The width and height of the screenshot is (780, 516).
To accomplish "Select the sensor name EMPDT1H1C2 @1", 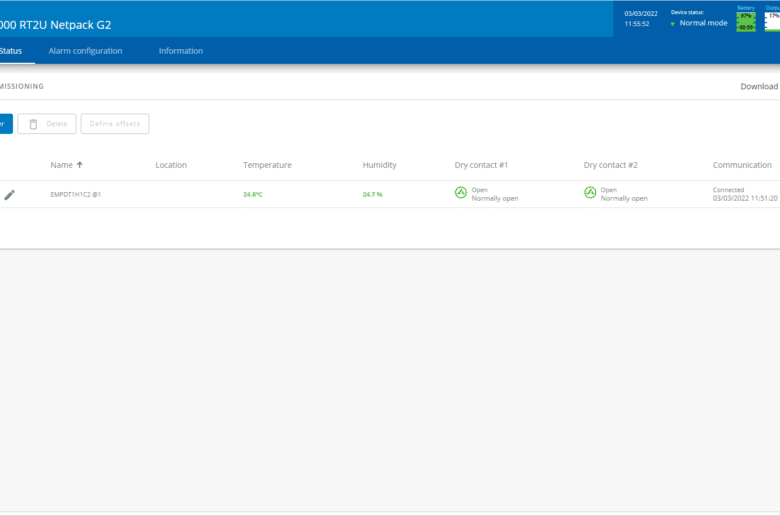I will (x=76, y=195).
